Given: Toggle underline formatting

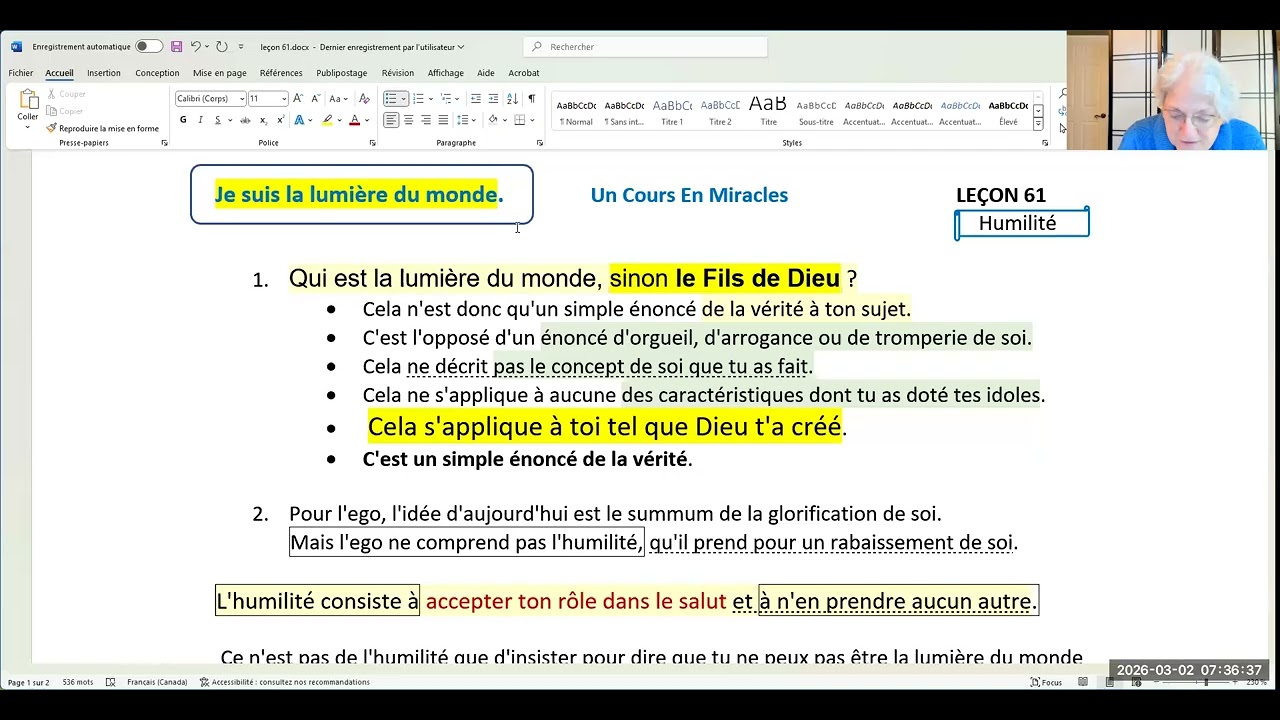Looking at the screenshot, I should tap(216, 120).
